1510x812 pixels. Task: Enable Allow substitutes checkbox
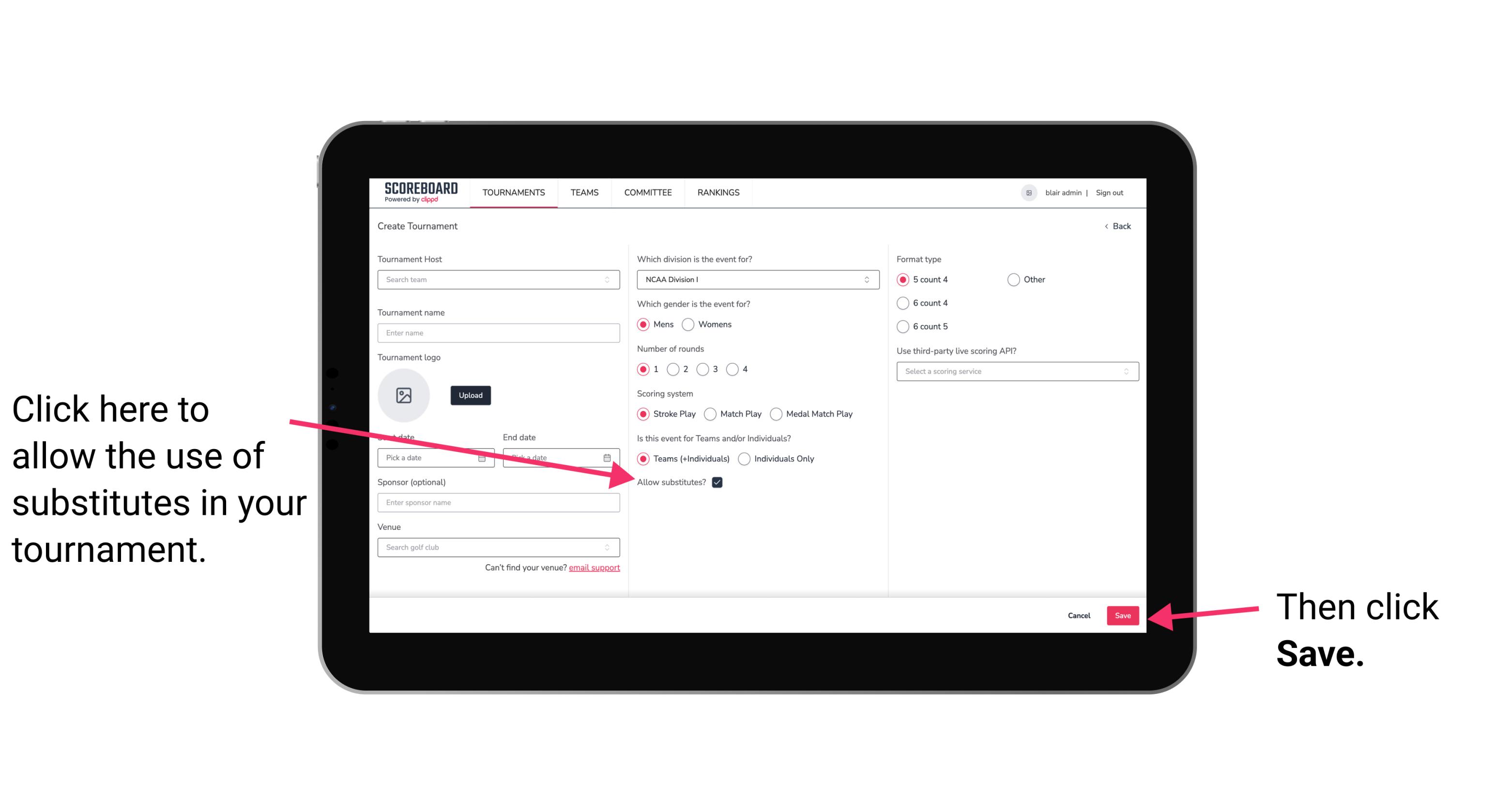(720, 482)
